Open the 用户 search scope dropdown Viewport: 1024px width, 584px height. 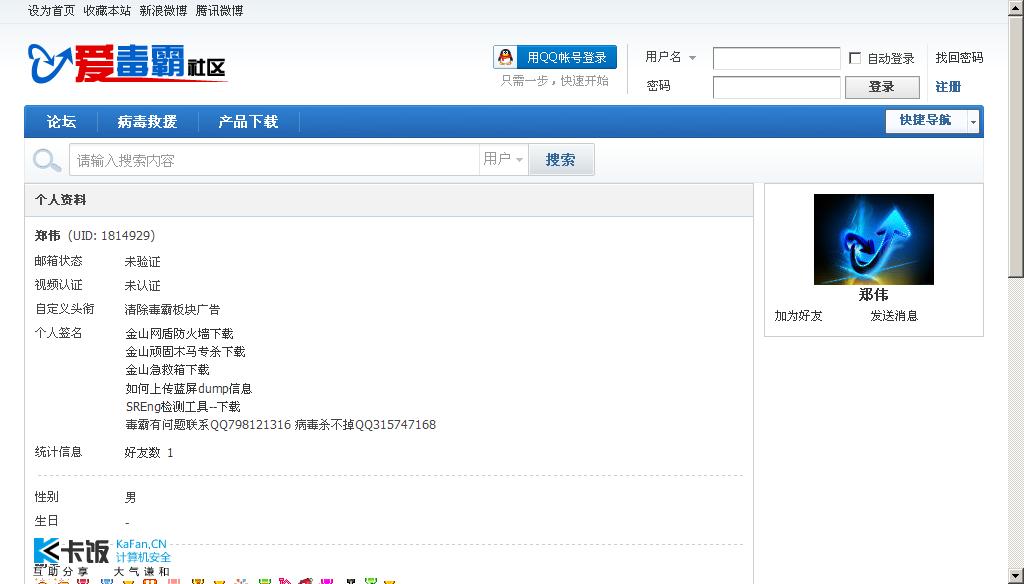tap(504, 159)
